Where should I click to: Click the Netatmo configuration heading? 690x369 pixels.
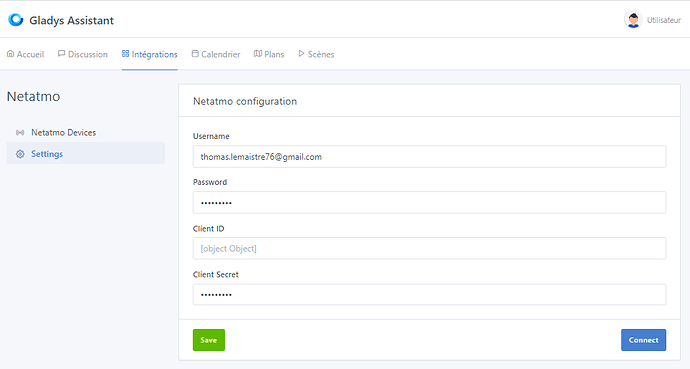tap(245, 101)
